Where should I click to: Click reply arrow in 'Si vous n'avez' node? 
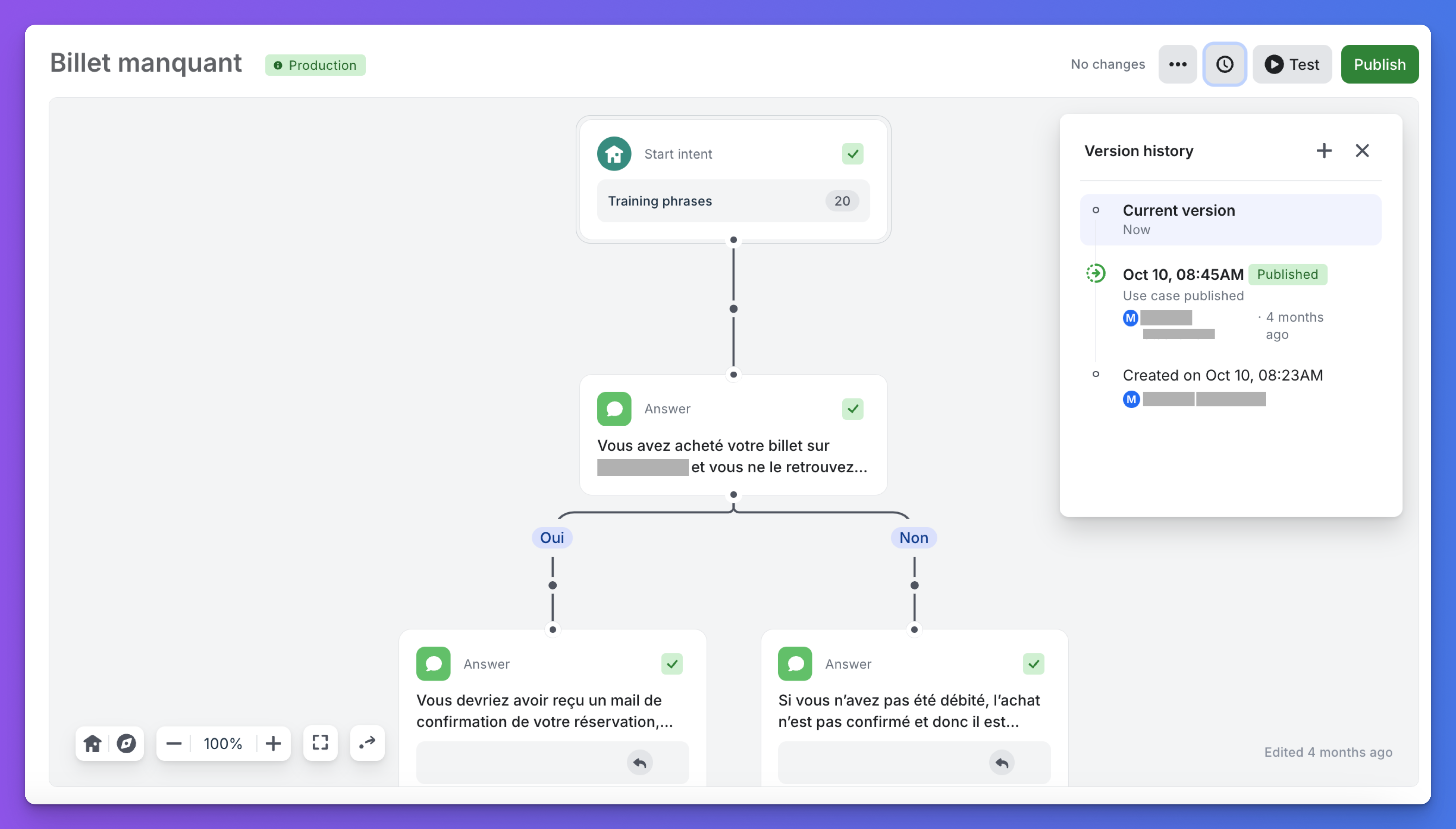pos(1001,763)
